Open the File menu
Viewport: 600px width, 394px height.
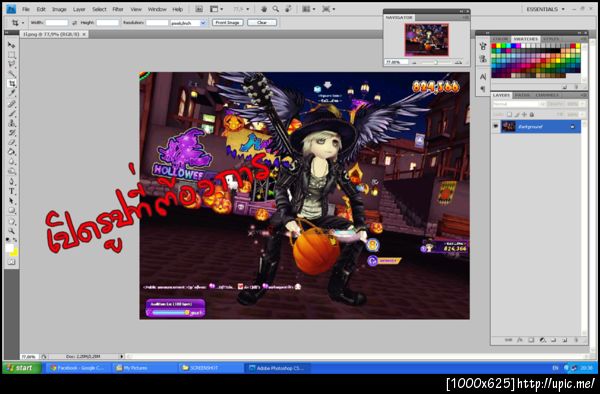click(x=26, y=9)
